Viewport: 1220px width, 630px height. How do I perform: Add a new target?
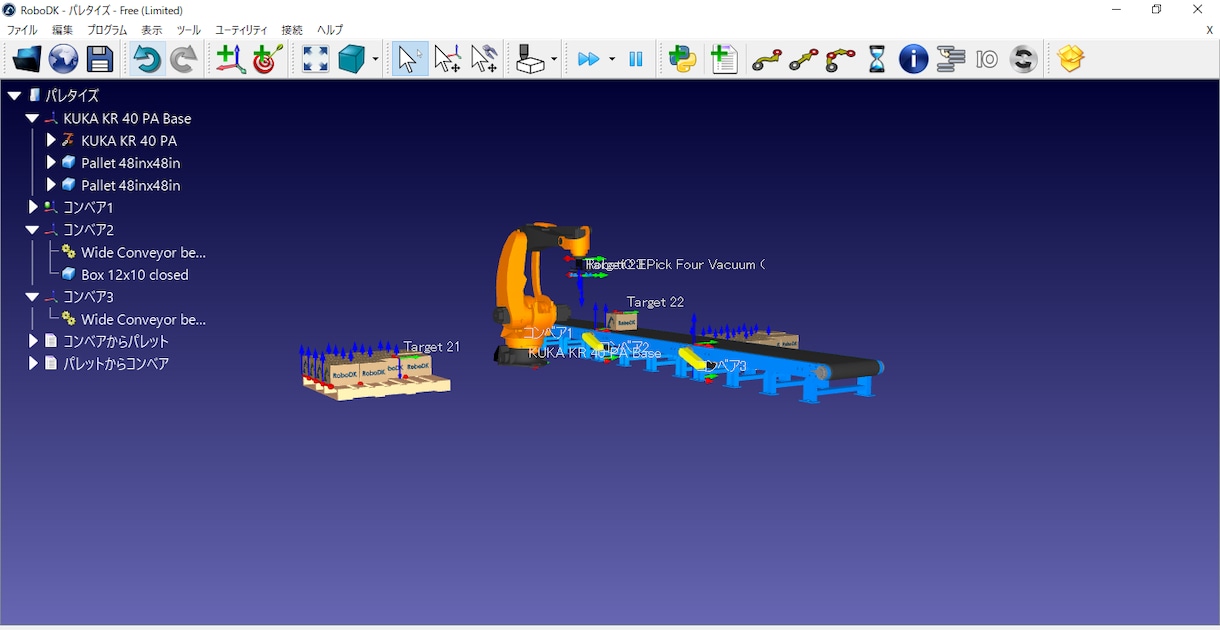268,59
